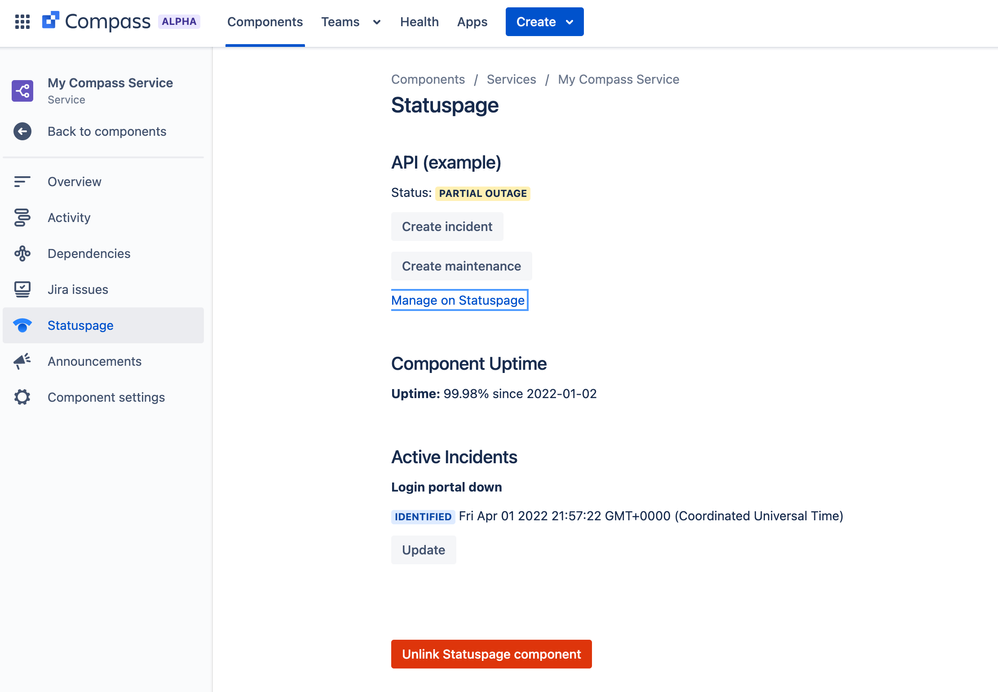The image size is (998, 692).
Task: Click the Unlink Statuspage component button
Action: point(491,654)
